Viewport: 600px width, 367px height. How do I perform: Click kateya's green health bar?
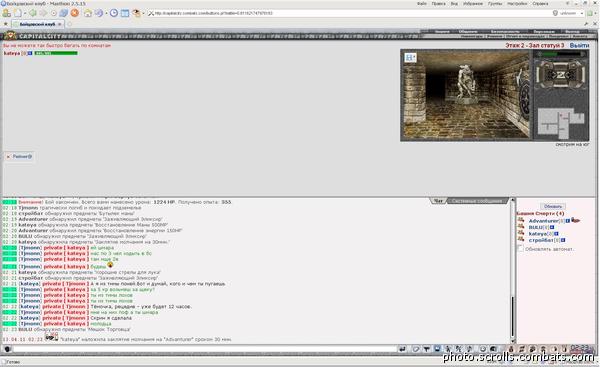point(56,53)
